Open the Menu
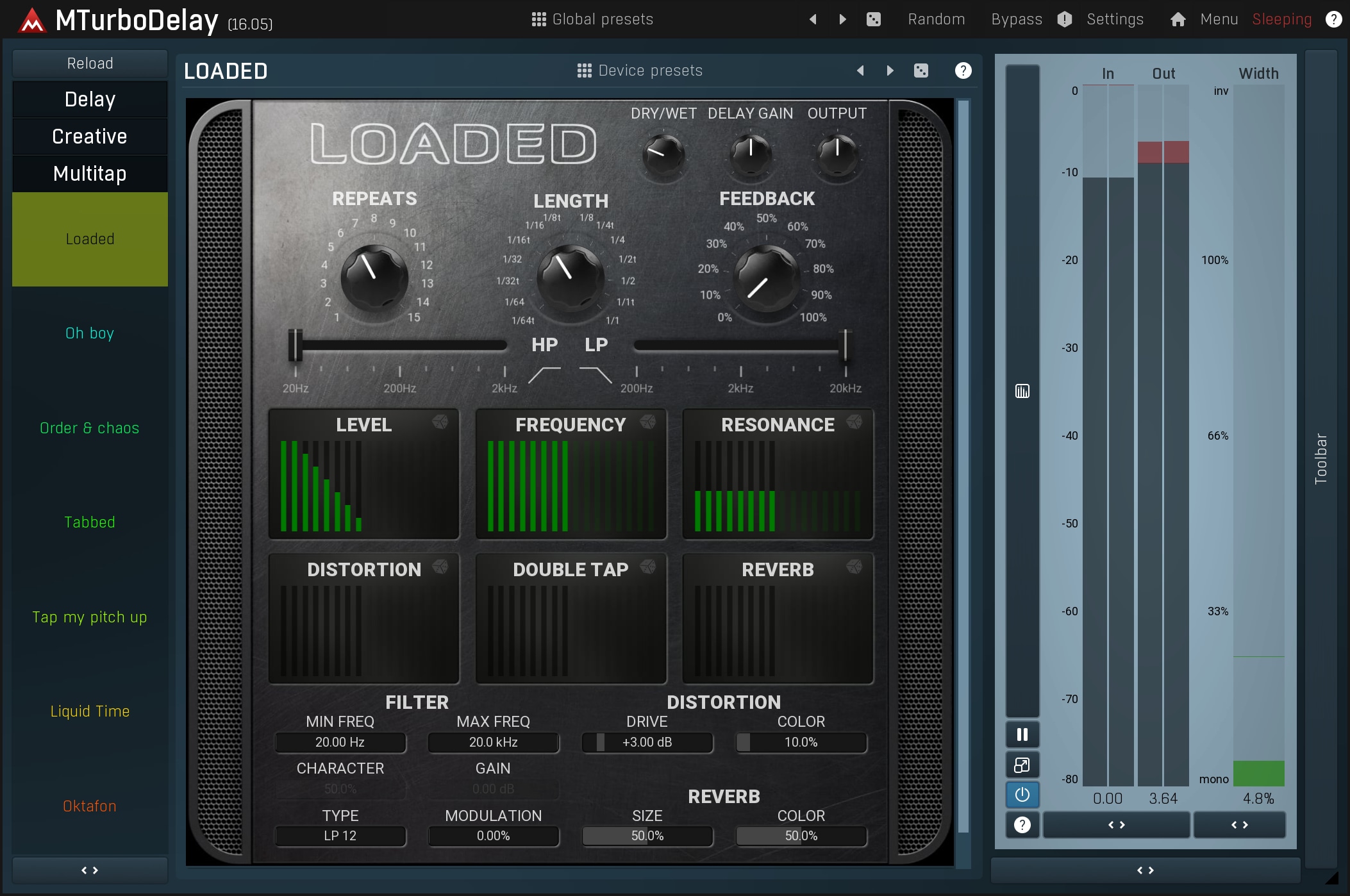Viewport: 1350px width, 896px height. pyautogui.click(x=1219, y=19)
